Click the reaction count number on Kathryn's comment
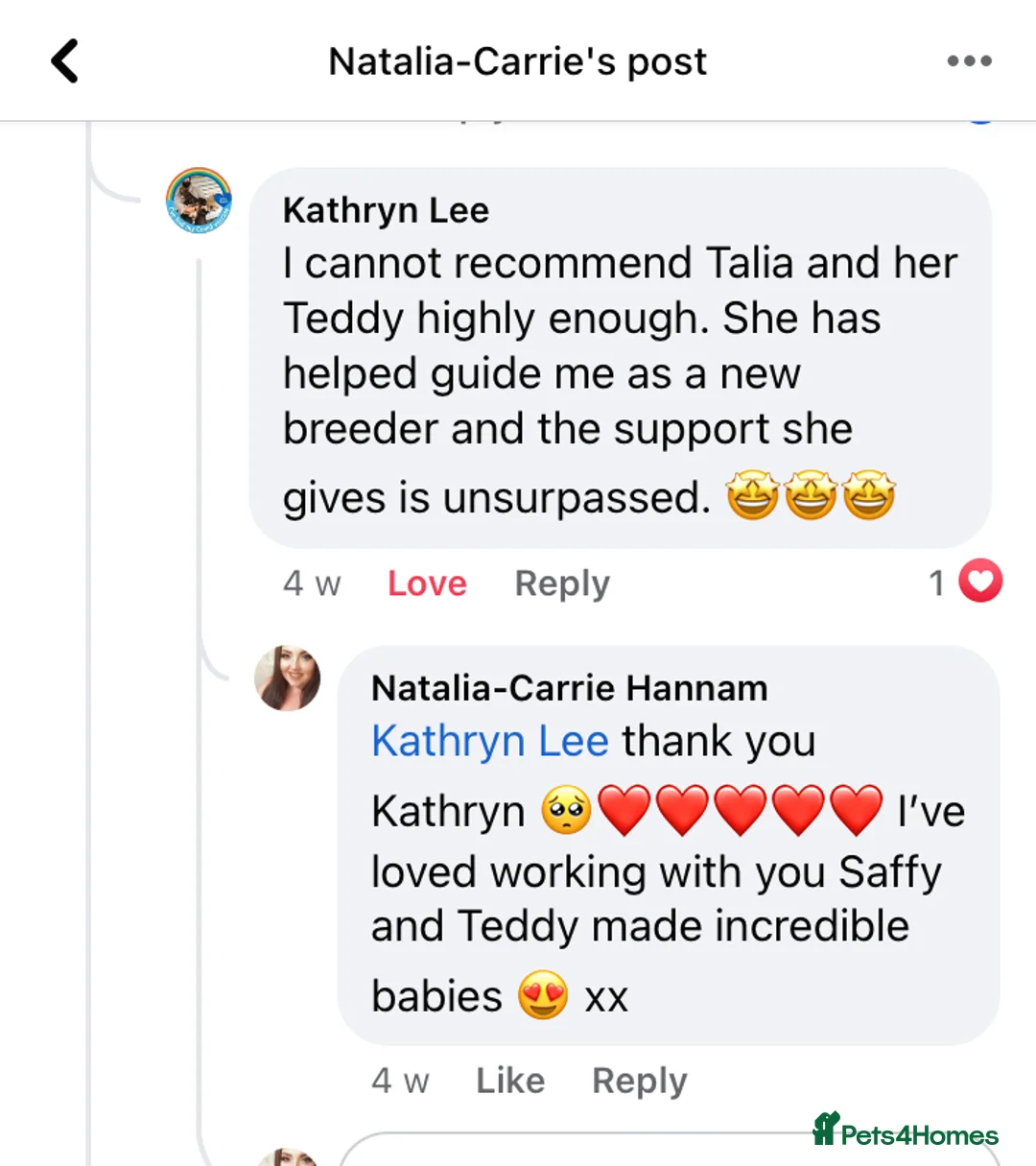The image size is (1036, 1166). (935, 582)
